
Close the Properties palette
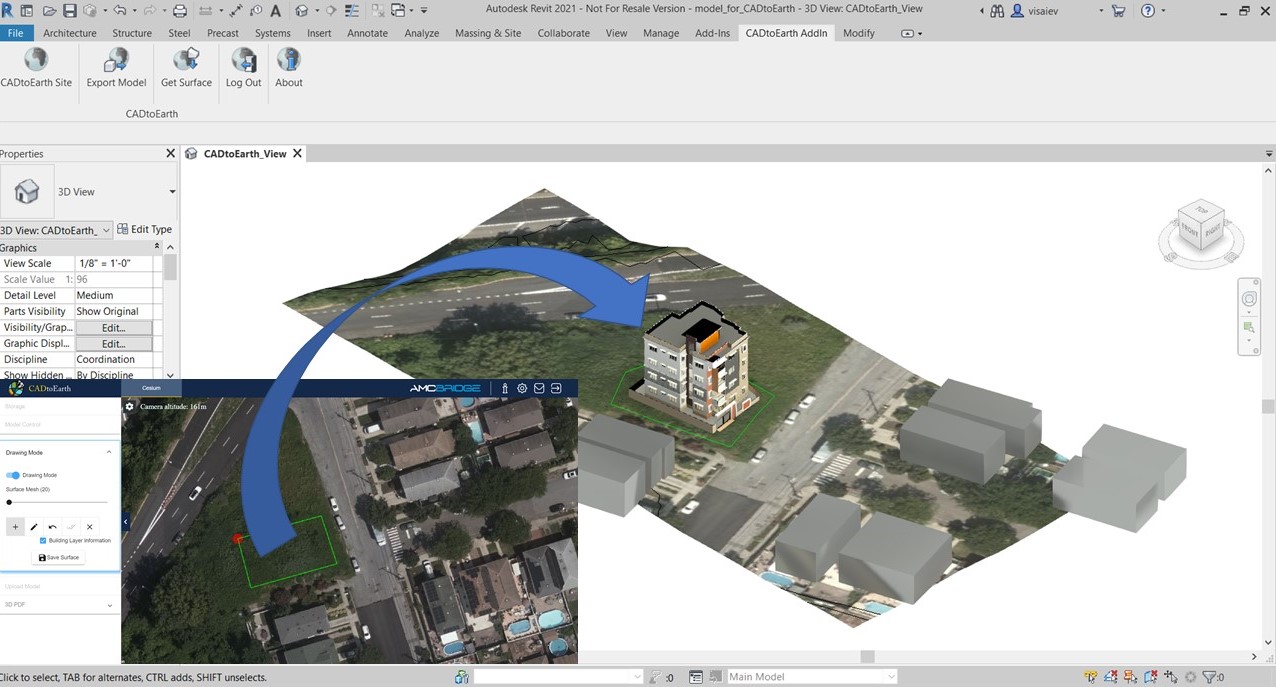click(170, 153)
